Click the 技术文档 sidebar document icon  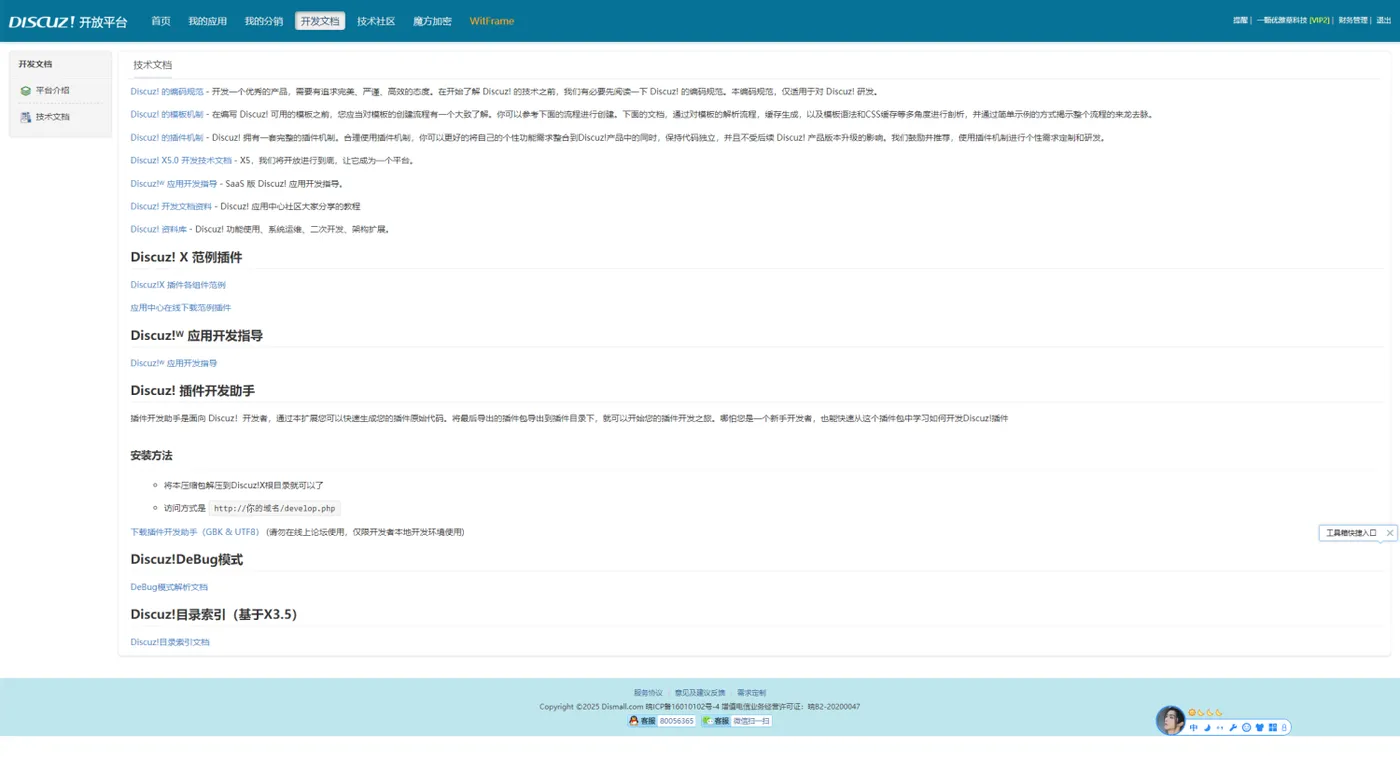(25, 117)
